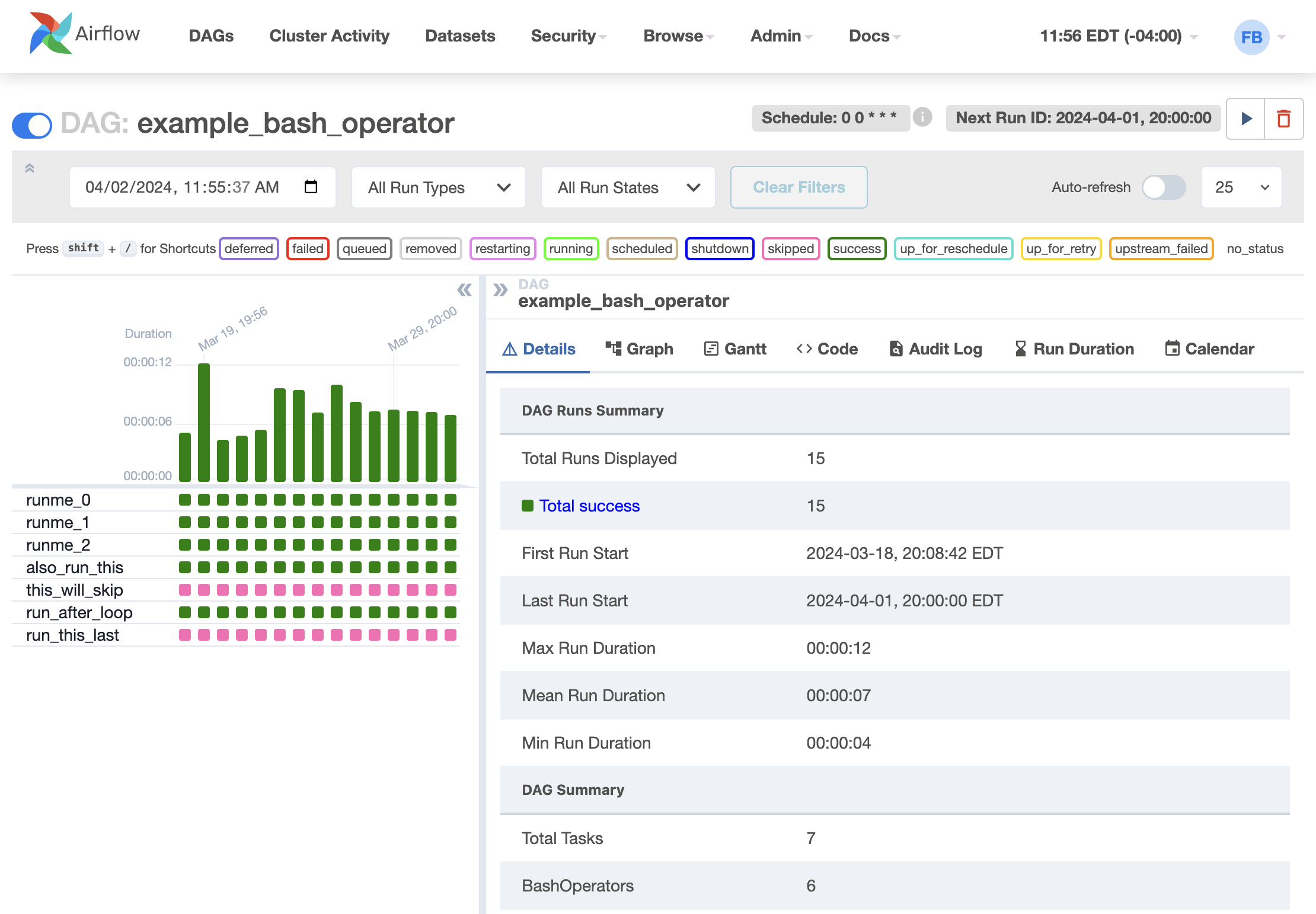
Task: Open the Gantt tab
Action: tap(735, 349)
